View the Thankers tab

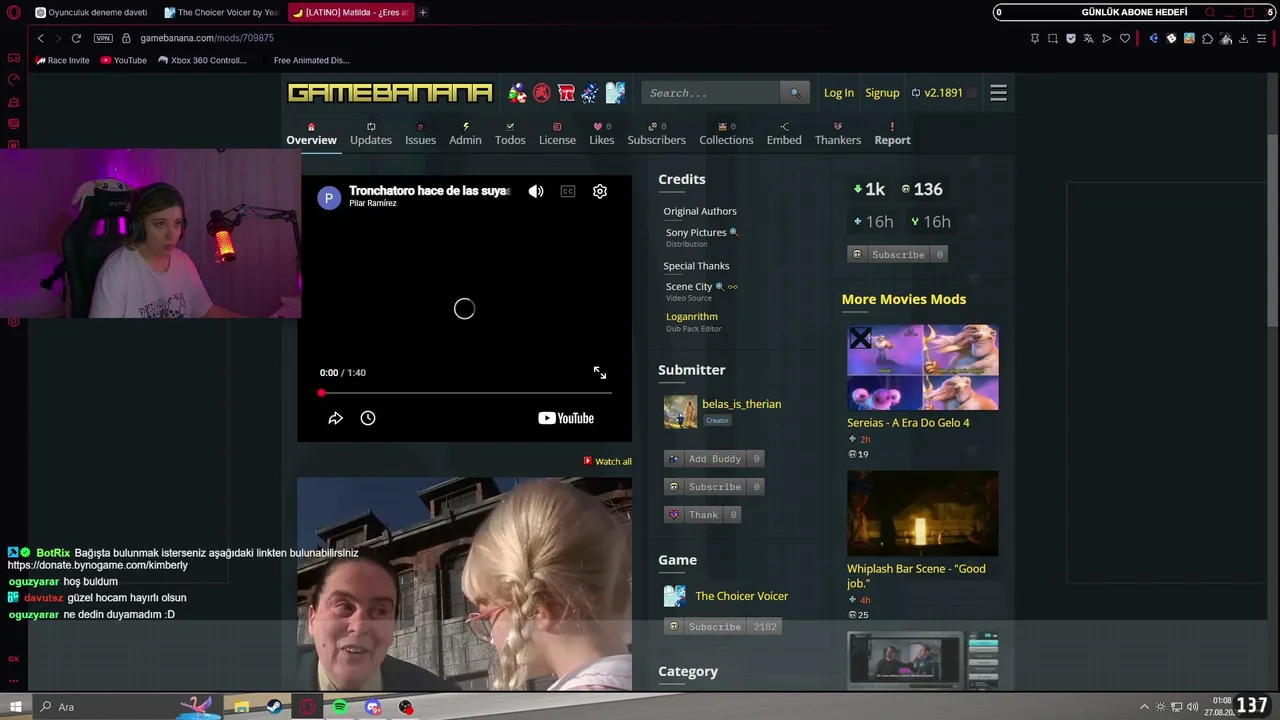coord(838,134)
